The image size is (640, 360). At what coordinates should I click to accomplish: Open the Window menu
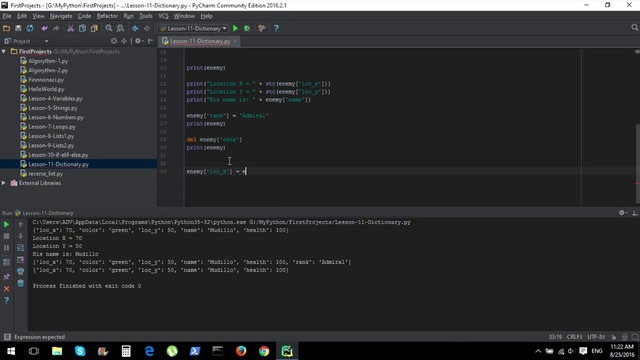pos(184,16)
